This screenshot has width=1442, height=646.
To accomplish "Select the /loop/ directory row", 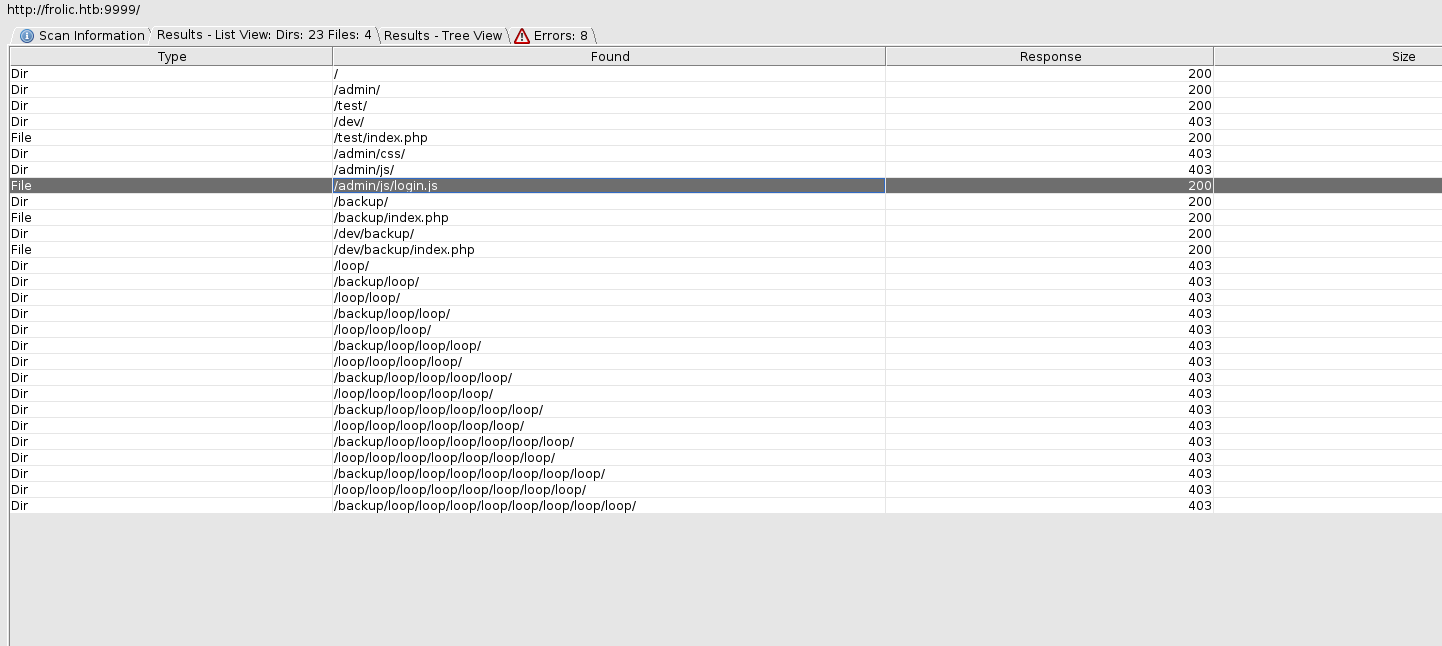I will 351,266.
